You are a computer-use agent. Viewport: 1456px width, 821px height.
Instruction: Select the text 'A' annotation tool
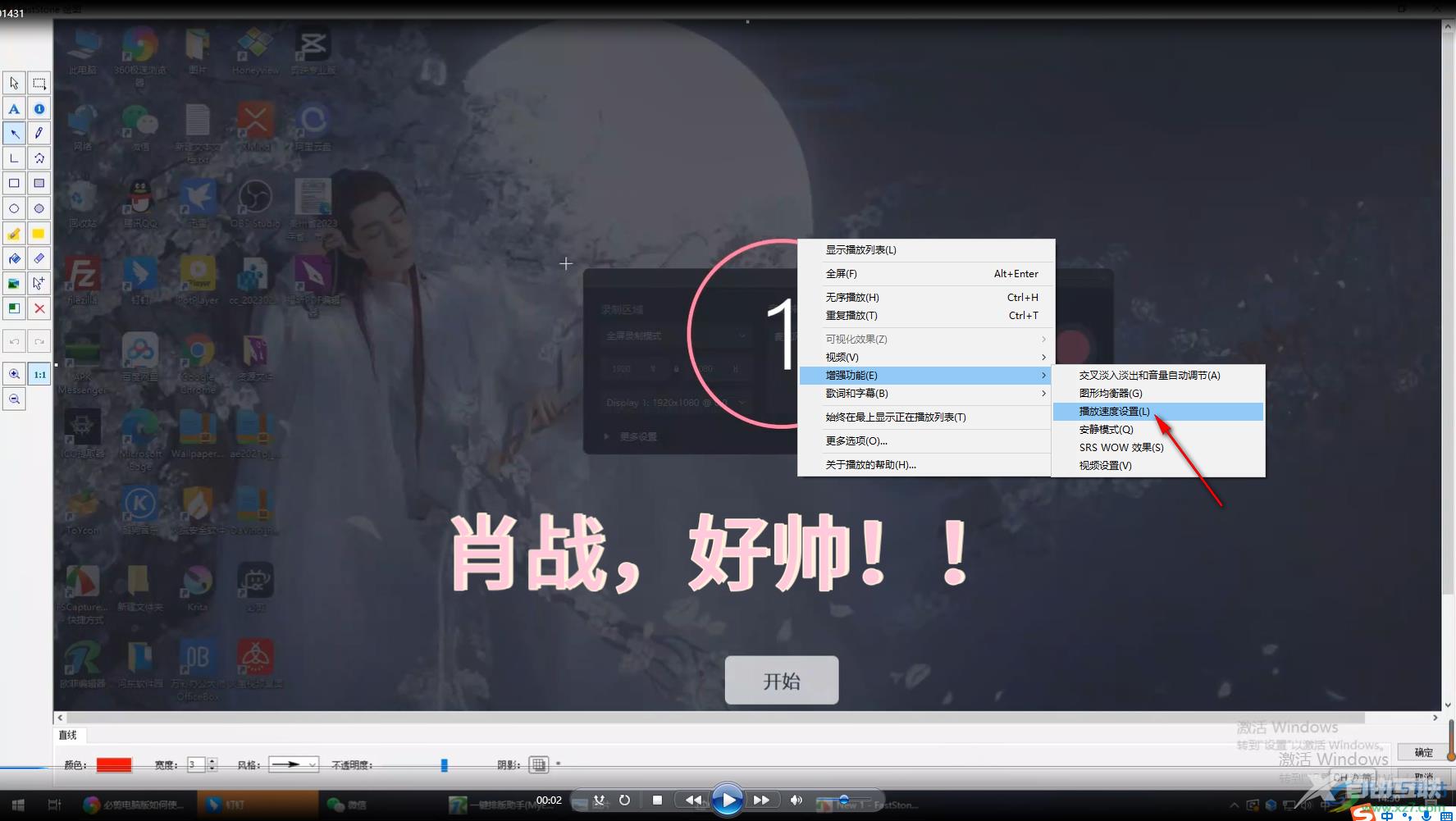click(14, 108)
